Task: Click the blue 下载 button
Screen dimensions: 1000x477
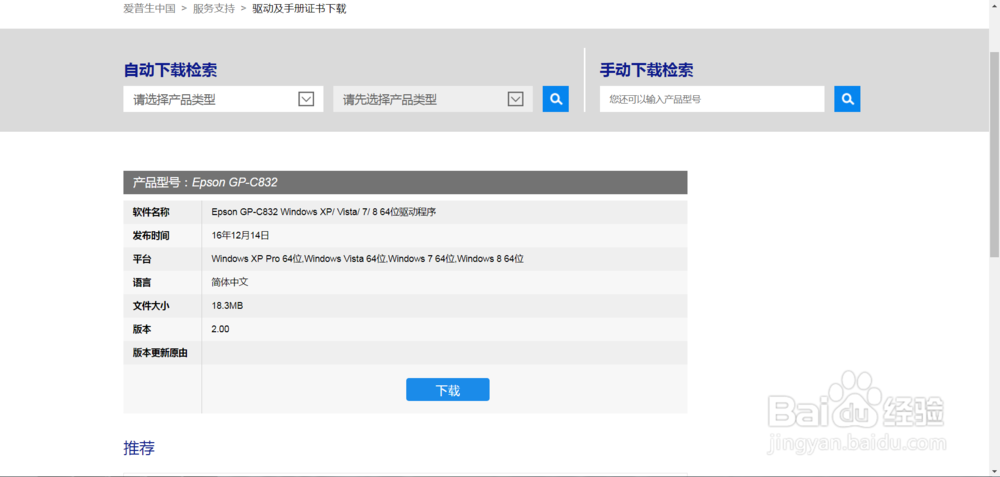Action: pyautogui.click(x=448, y=390)
